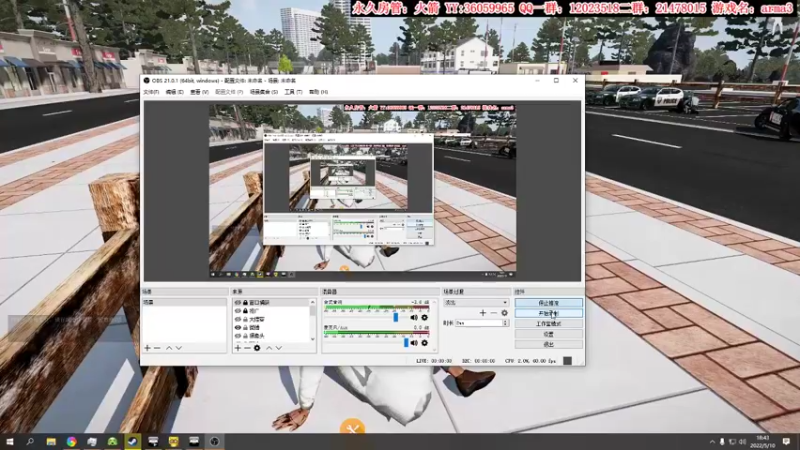Move the scene up in the Scenes panel
Image resolution: width=800 pixels, height=450 pixels.
point(169,348)
